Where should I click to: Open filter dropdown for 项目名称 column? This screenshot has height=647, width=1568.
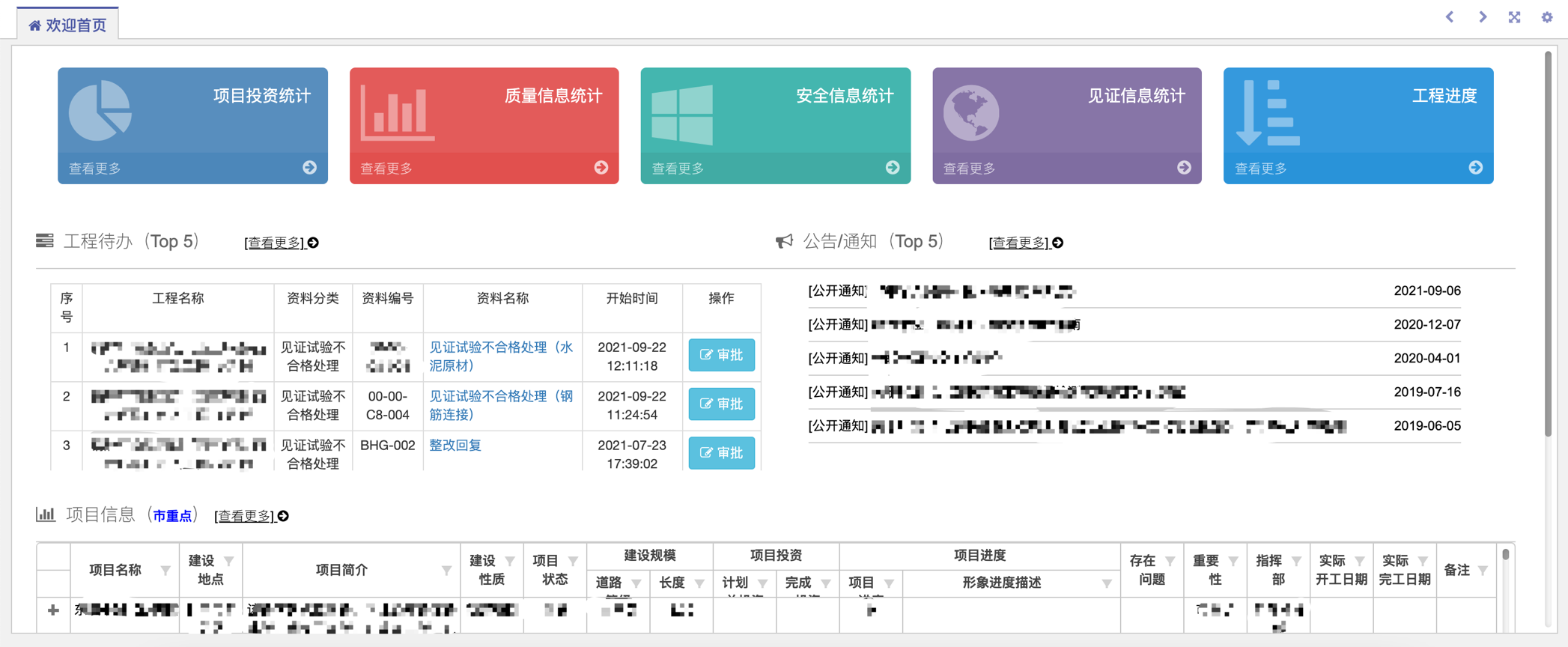pyautogui.click(x=165, y=571)
